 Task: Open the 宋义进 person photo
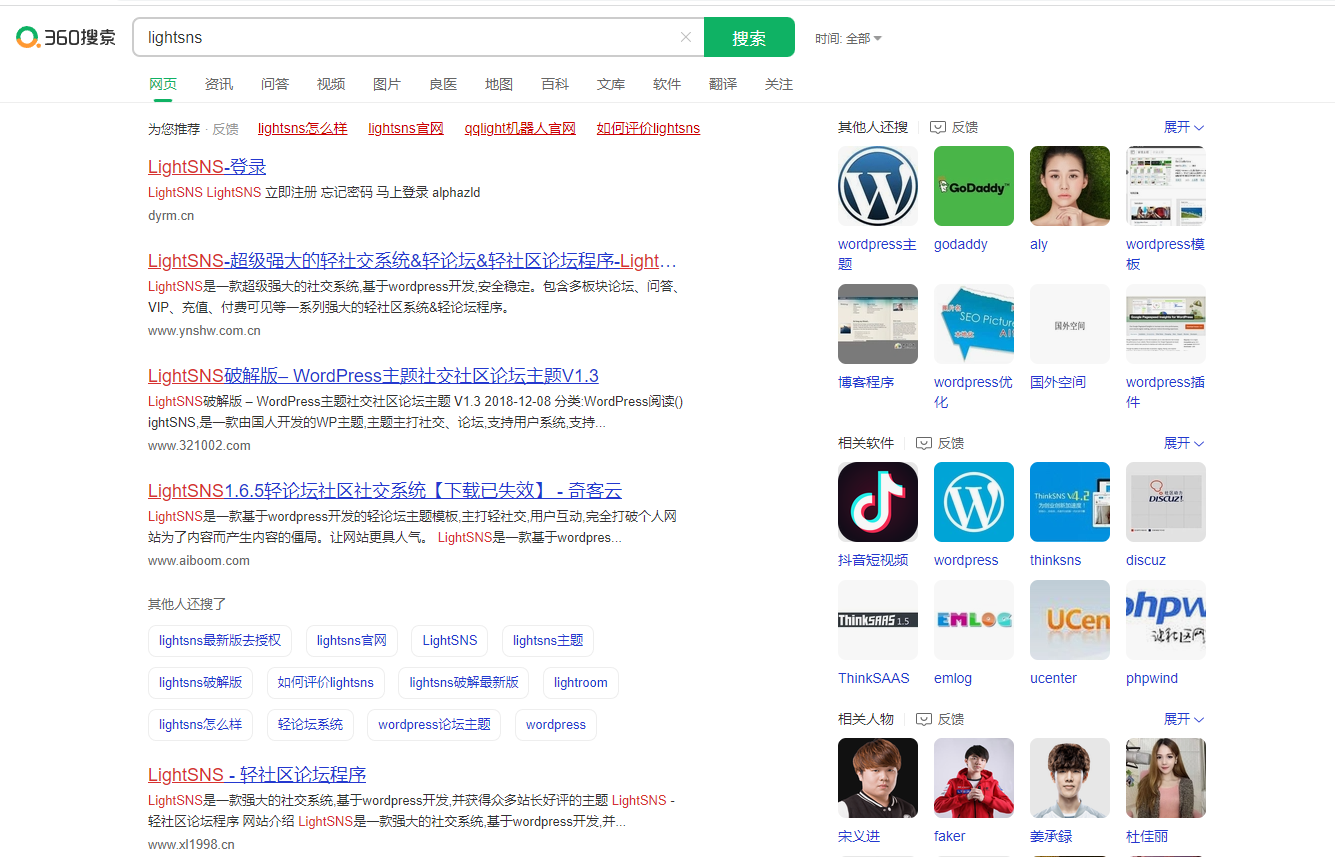(878, 778)
